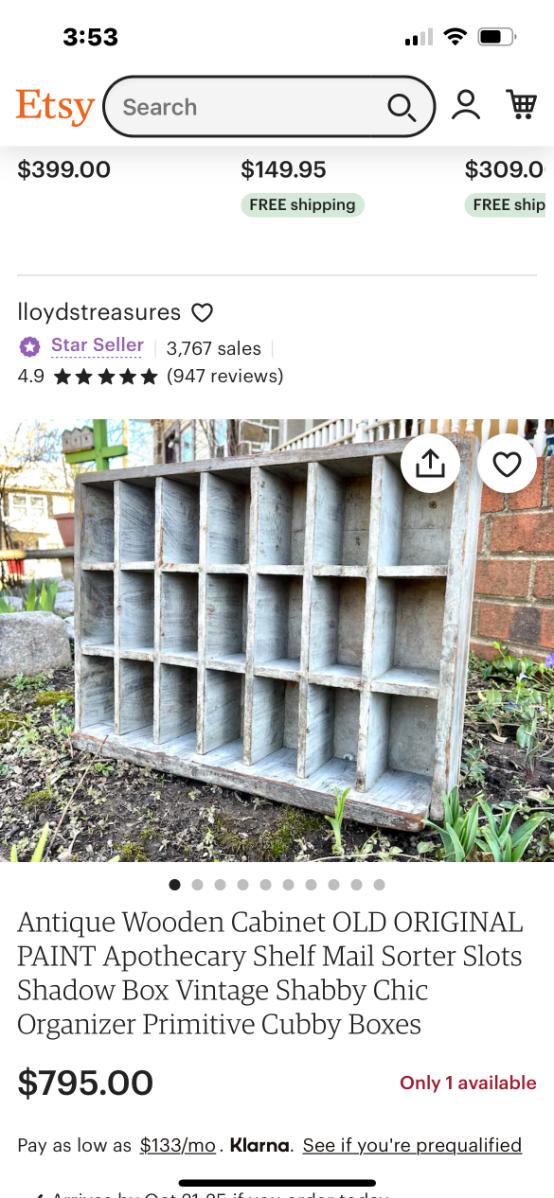The height and width of the screenshot is (1198, 554).
Task: View the 947 reviews
Action: (225, 376)
